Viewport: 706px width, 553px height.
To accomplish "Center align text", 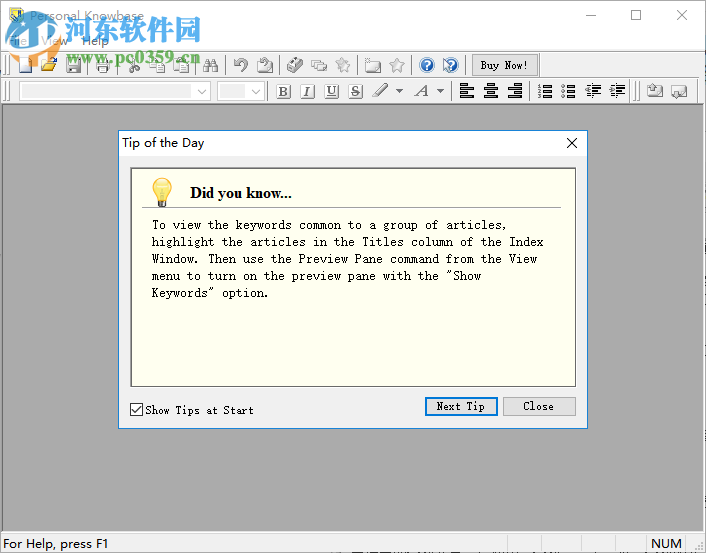I will tap(491, 91).
